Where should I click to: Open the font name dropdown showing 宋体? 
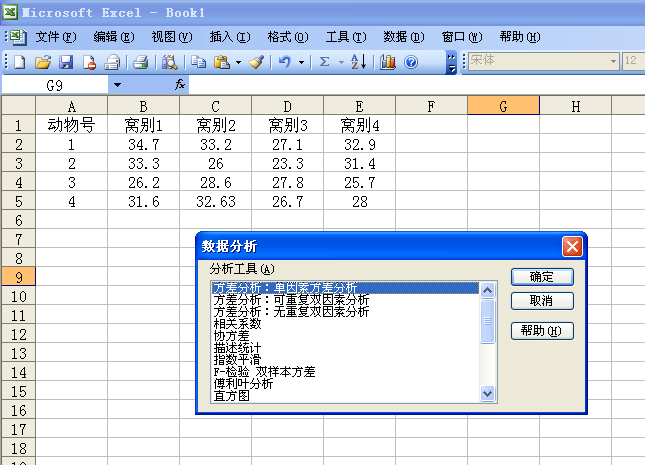pos(613,62)
